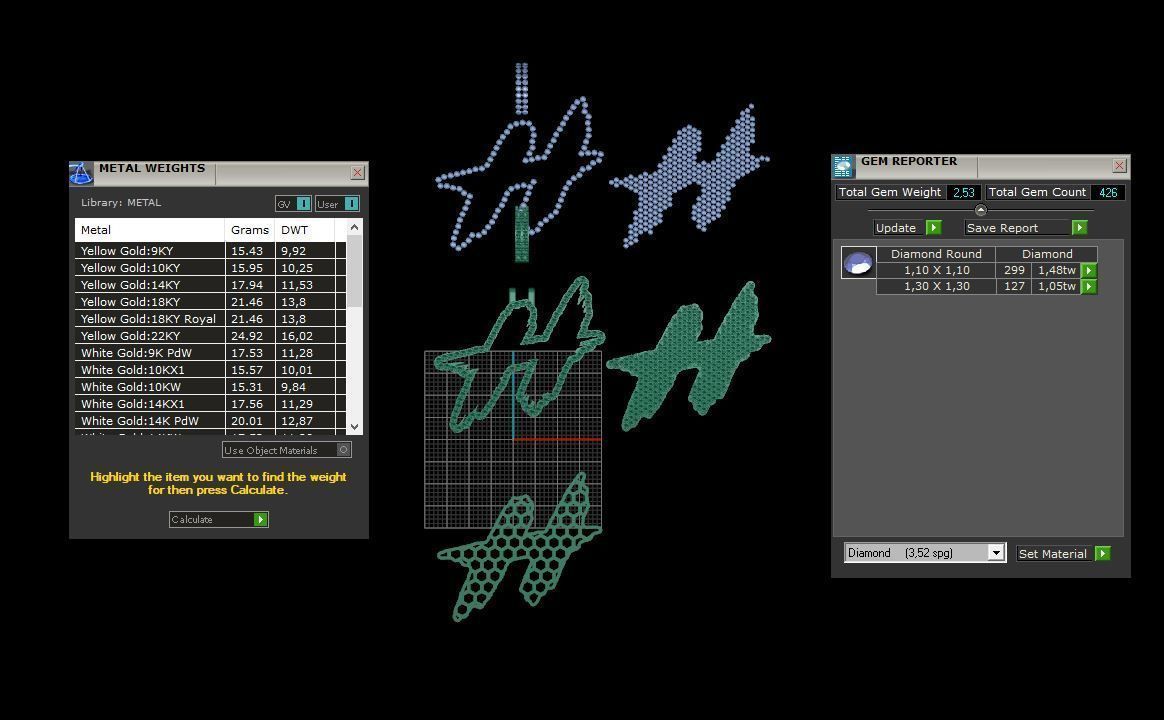Select White Gold:14K PdW row

(210, 422)
